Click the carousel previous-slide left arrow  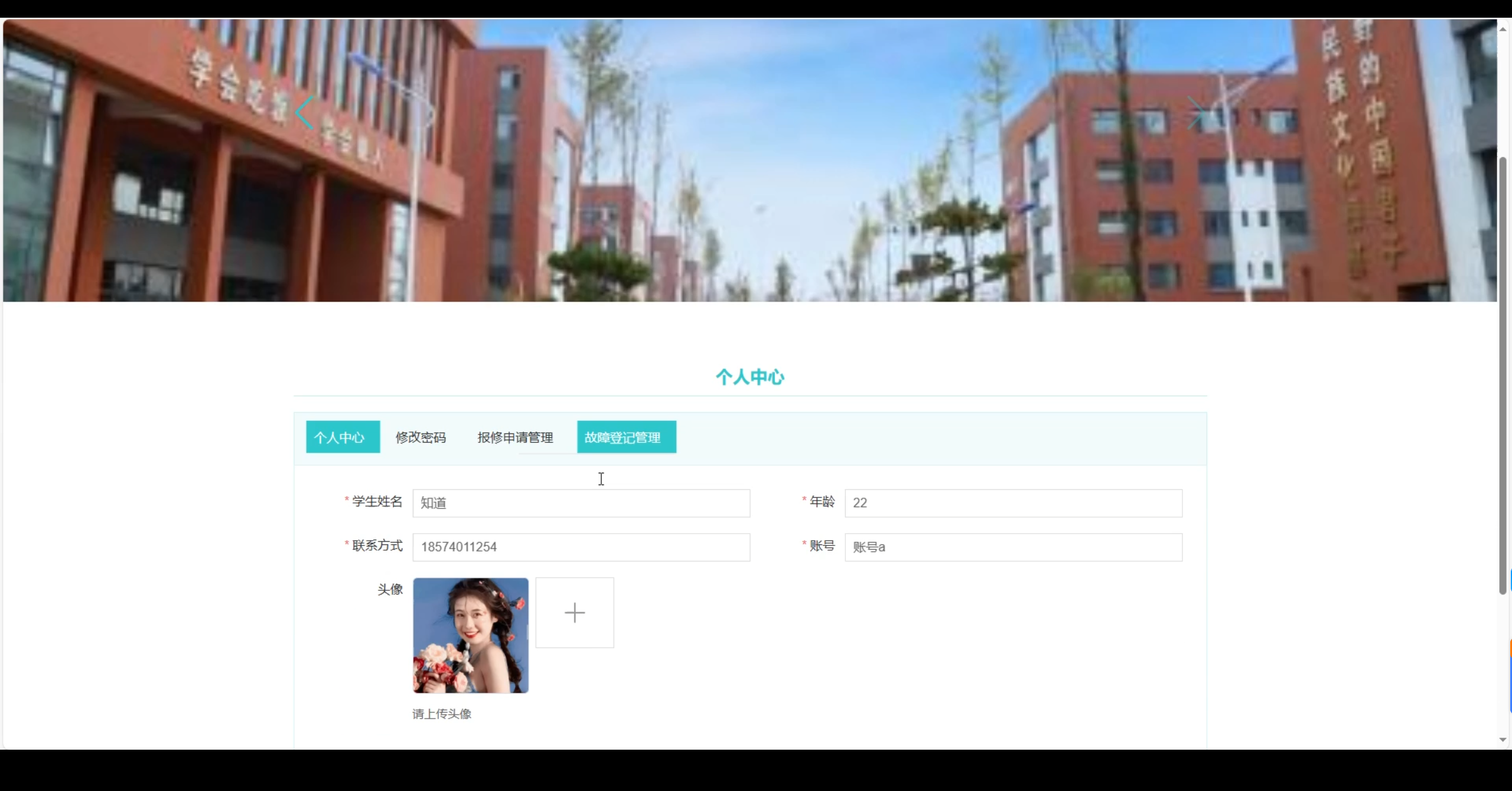click(305, 113)
